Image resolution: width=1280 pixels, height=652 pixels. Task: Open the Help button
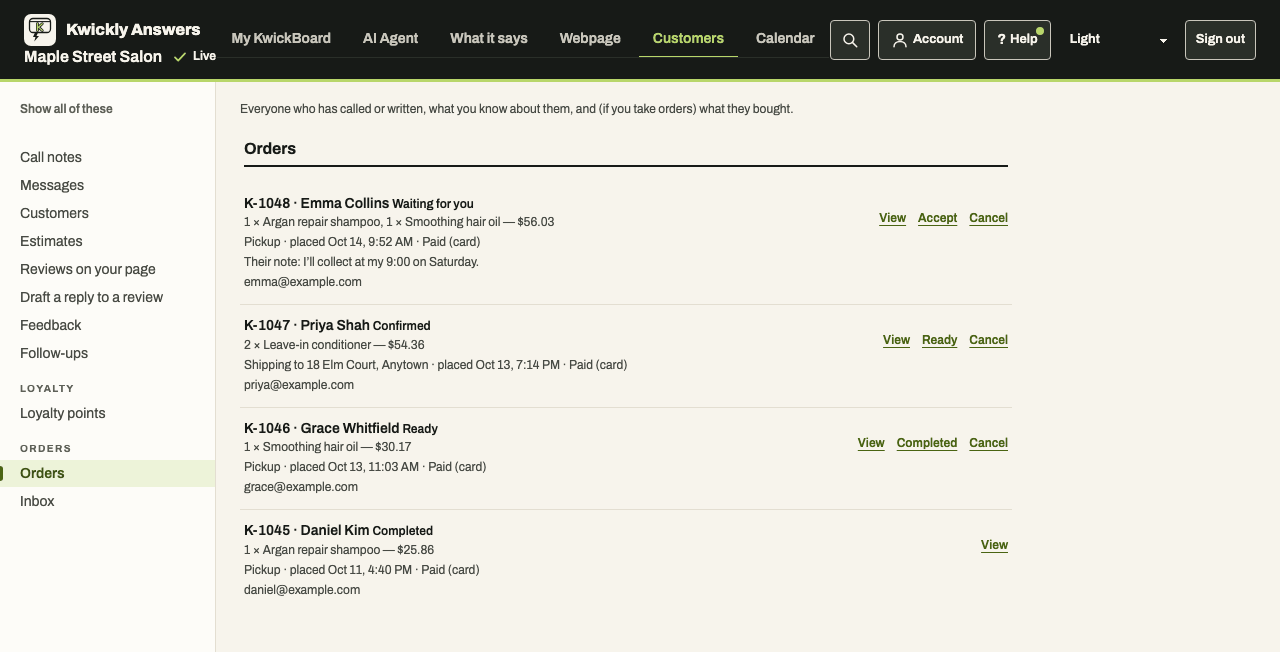click(x=1017, y=40)
